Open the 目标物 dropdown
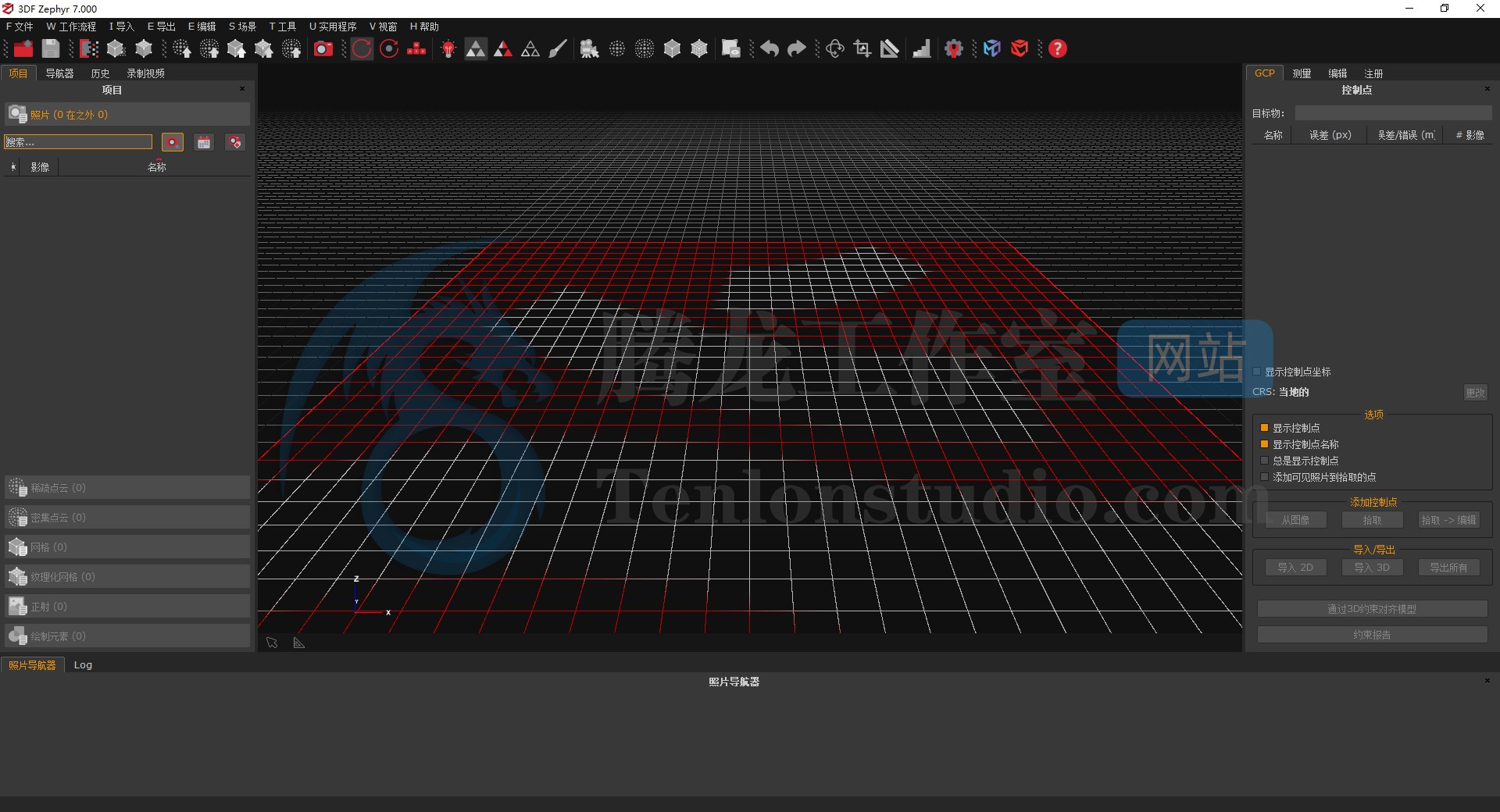The width and height of the screenshot is (1500, 812). tap(1393, 113)
